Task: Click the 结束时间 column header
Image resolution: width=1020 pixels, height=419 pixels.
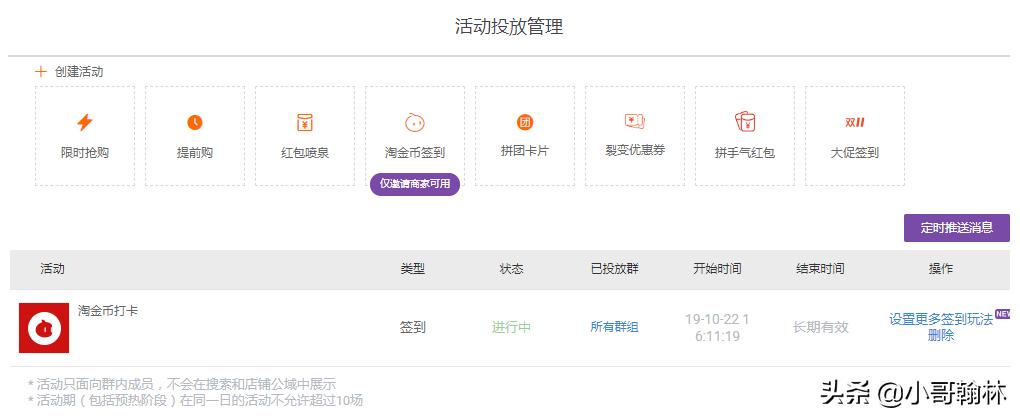Action: (x=820, y=269)
